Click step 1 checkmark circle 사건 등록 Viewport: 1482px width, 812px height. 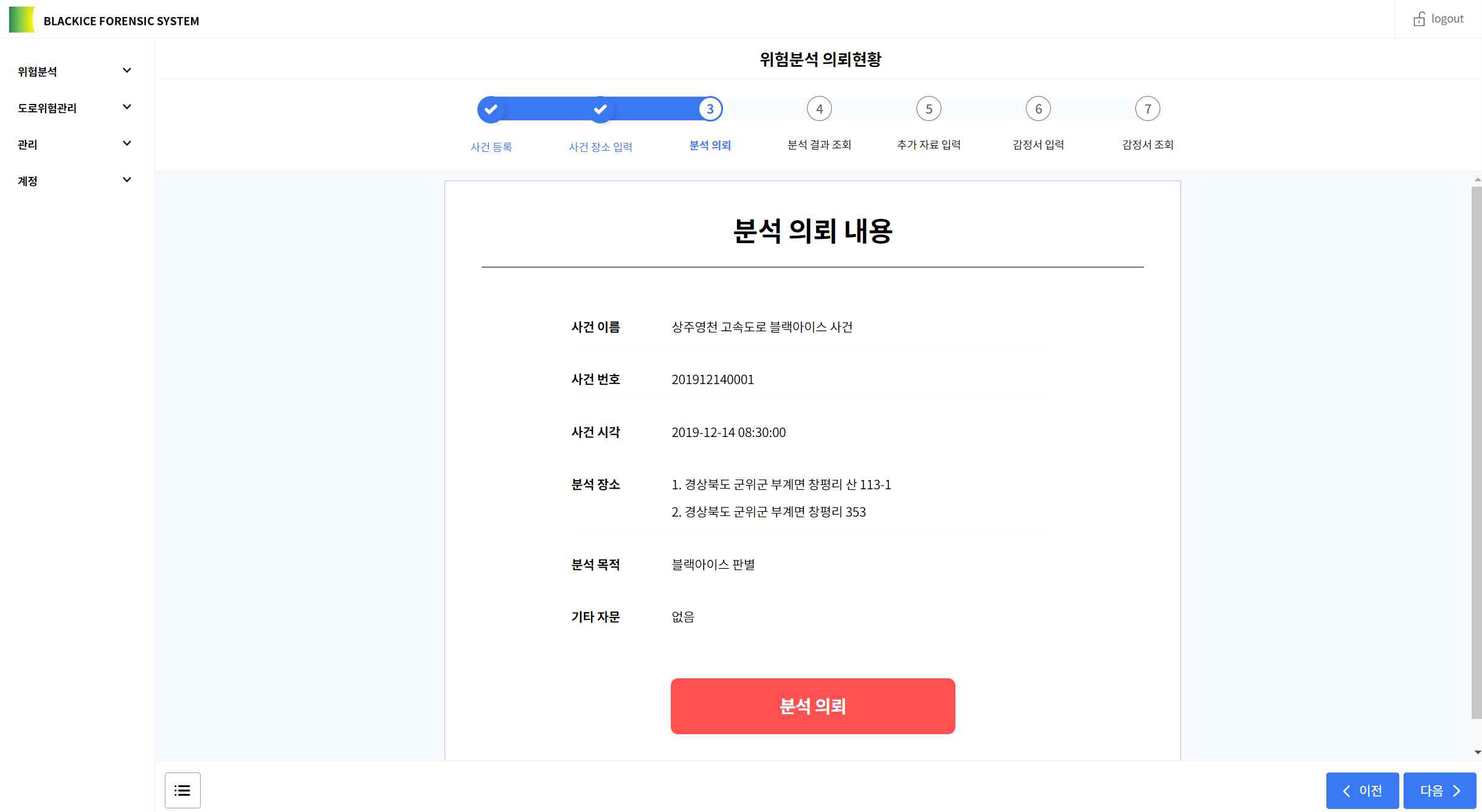click(x=491, y=109)
